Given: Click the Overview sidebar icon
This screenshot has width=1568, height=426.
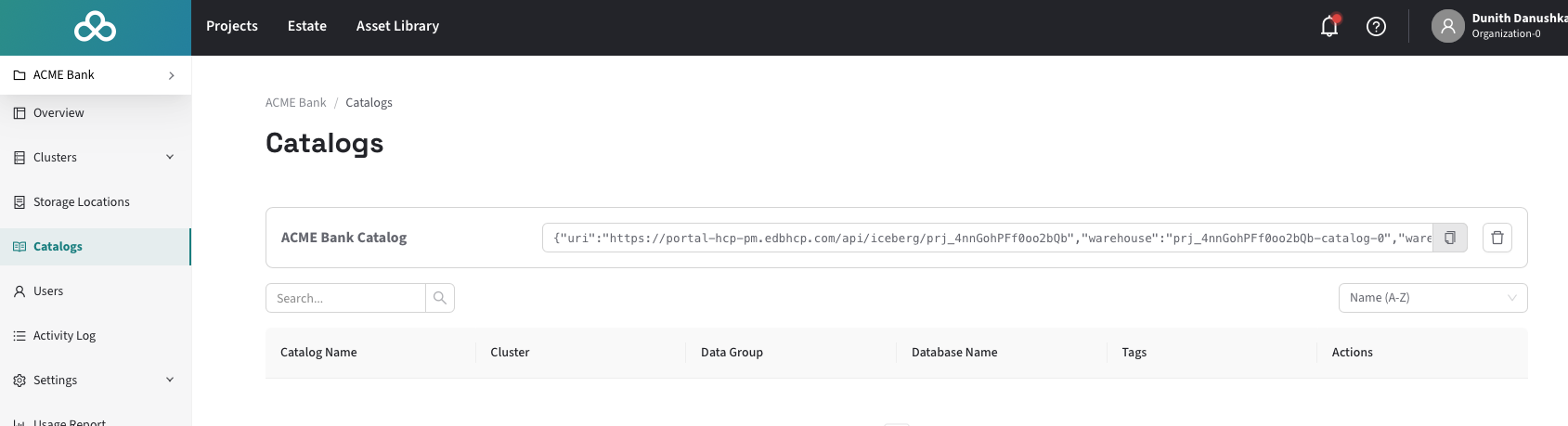Looking at the screenshot, I should (x=19, y=113).
